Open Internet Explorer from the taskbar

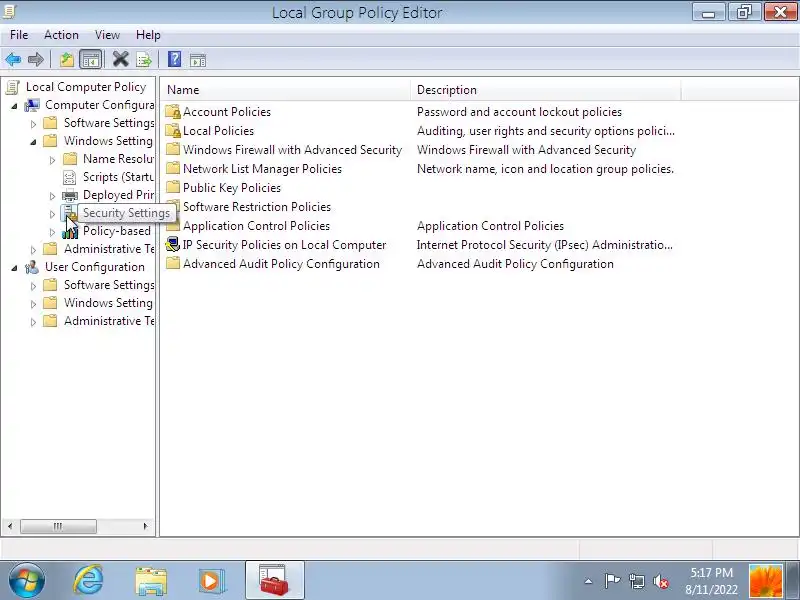click(x=88, y=580)
